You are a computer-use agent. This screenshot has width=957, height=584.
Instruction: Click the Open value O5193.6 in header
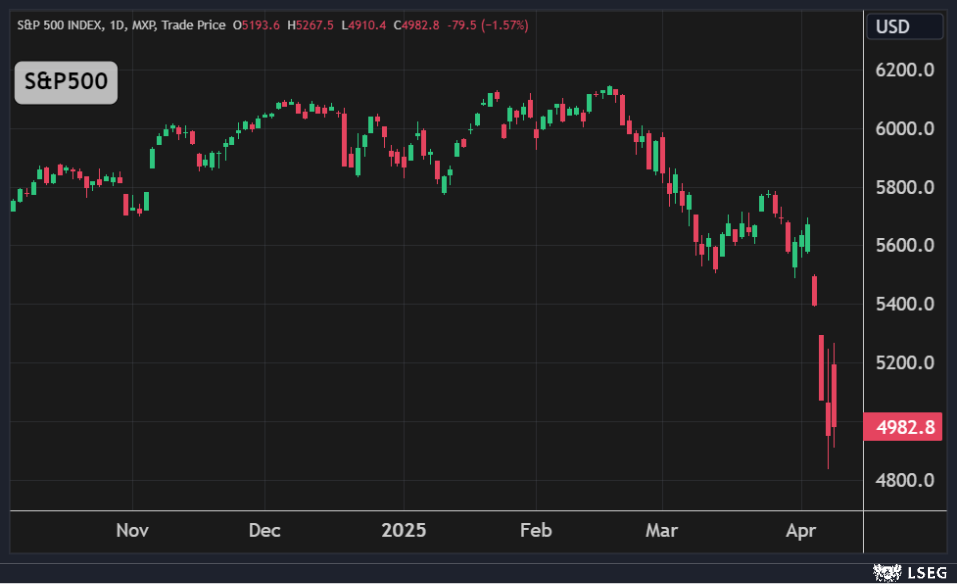tap(257, 25)
